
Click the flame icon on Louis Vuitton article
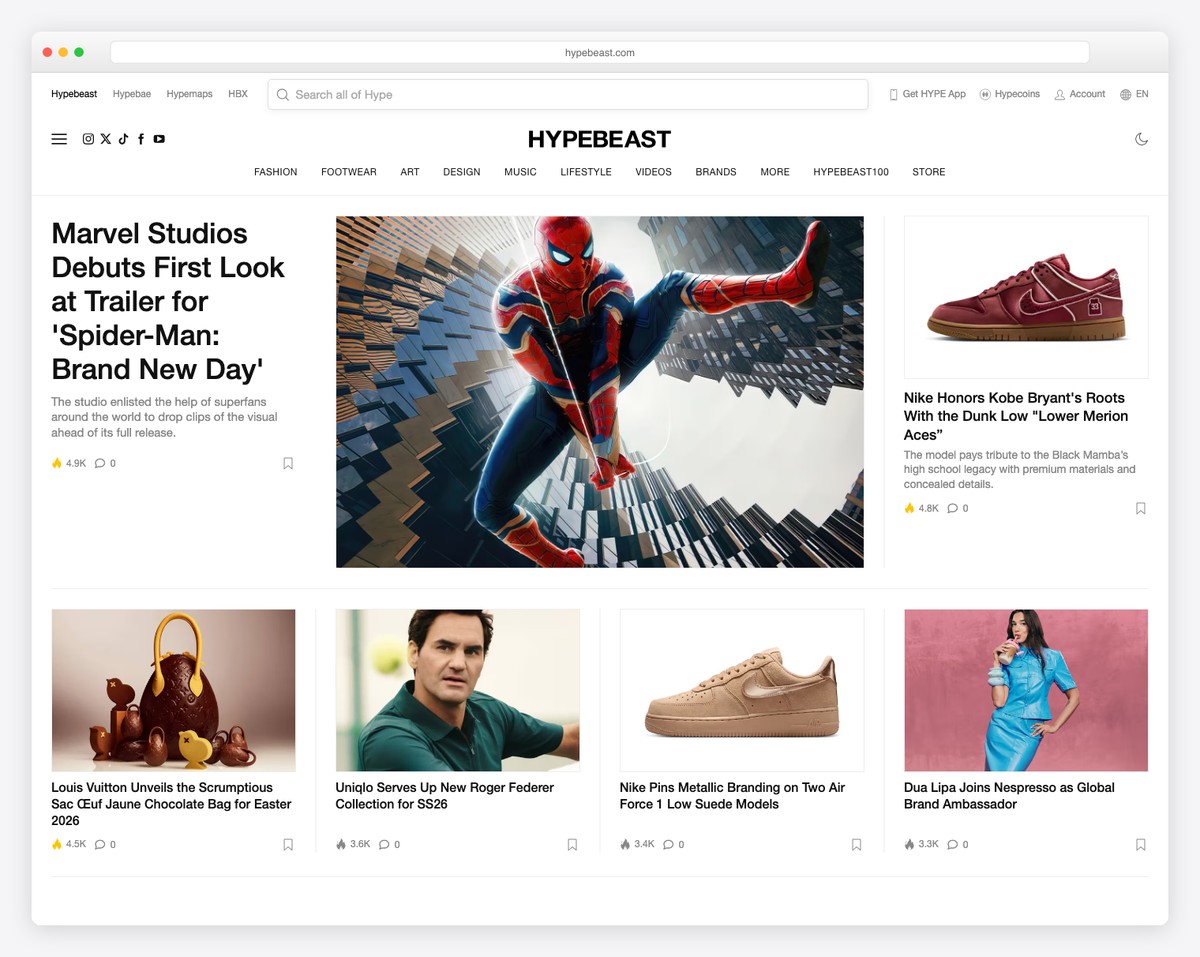coord(57,844)
